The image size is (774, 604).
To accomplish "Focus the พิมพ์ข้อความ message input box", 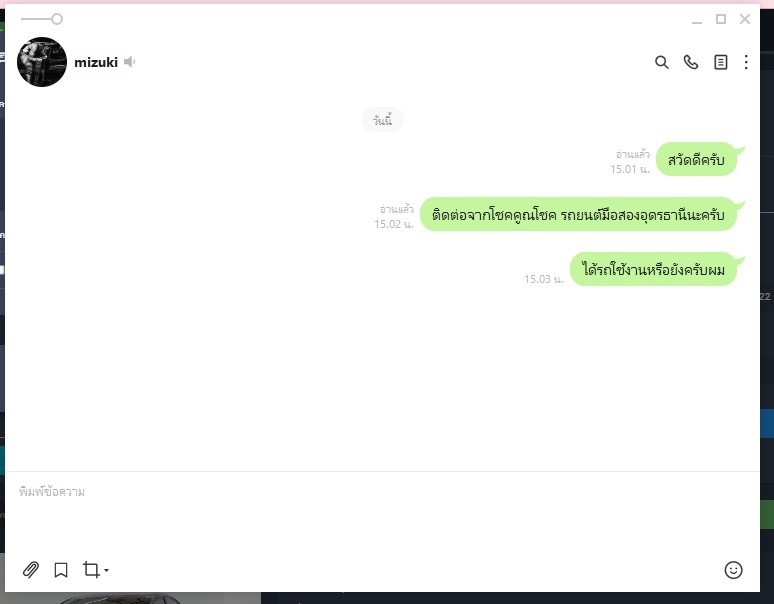I will coord(382,513).
